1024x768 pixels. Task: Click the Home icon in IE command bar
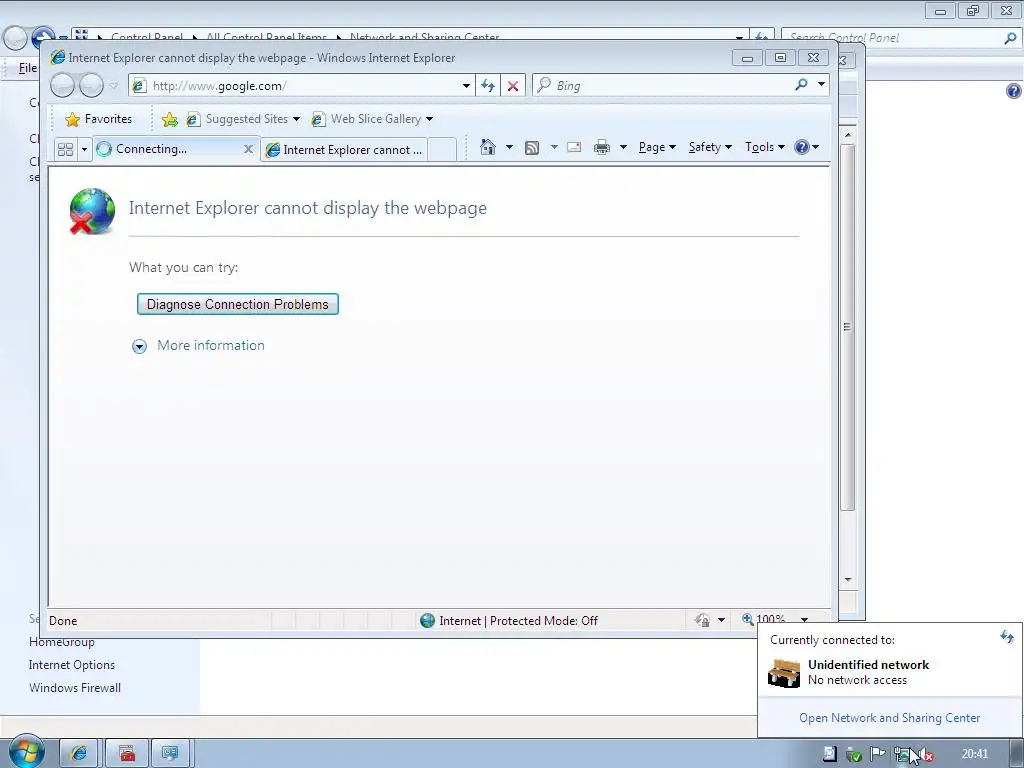point(487,147)
